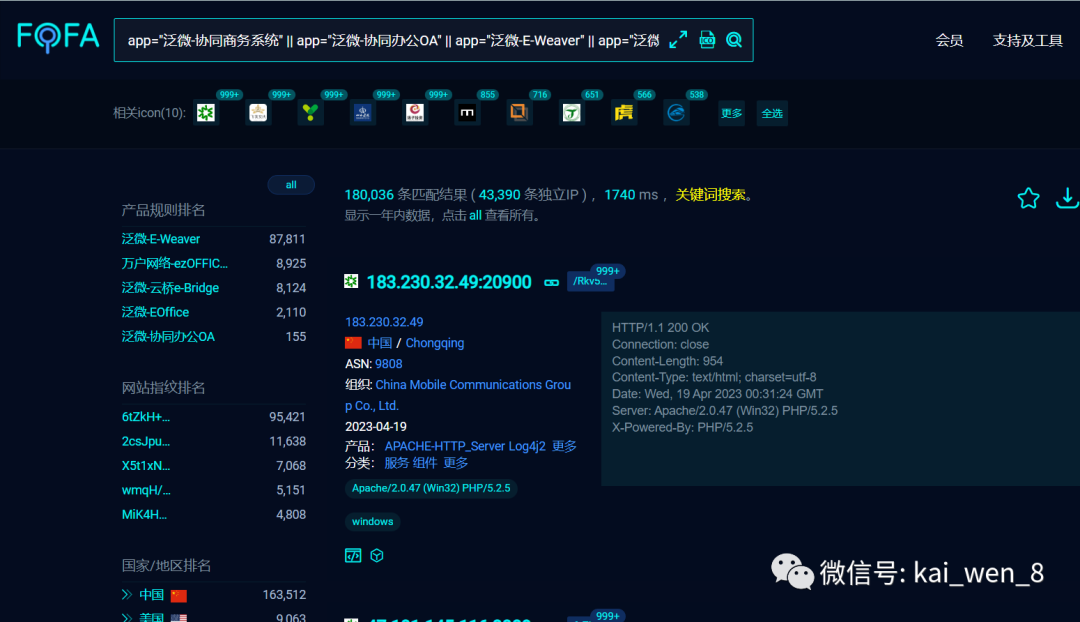
Task: Filter by 中国 in result location
Action: click(380, 343)
